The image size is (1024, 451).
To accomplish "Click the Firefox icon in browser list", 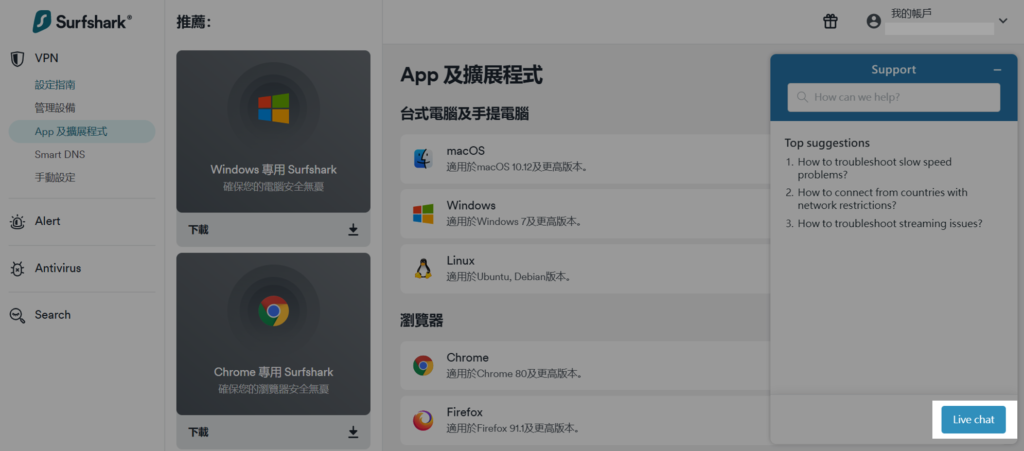I will pos(423,420).
